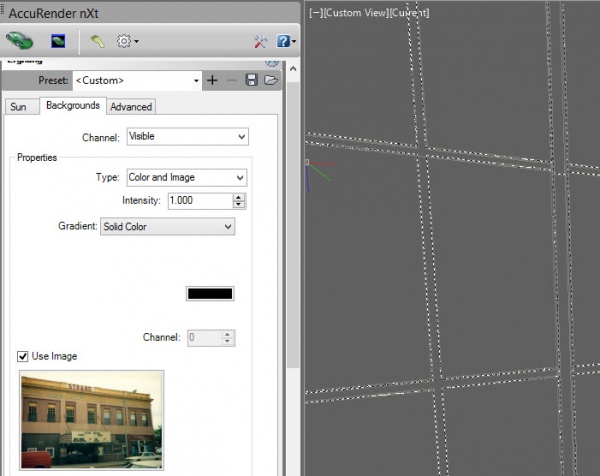Click the Intensity value field

click(198, 201)
